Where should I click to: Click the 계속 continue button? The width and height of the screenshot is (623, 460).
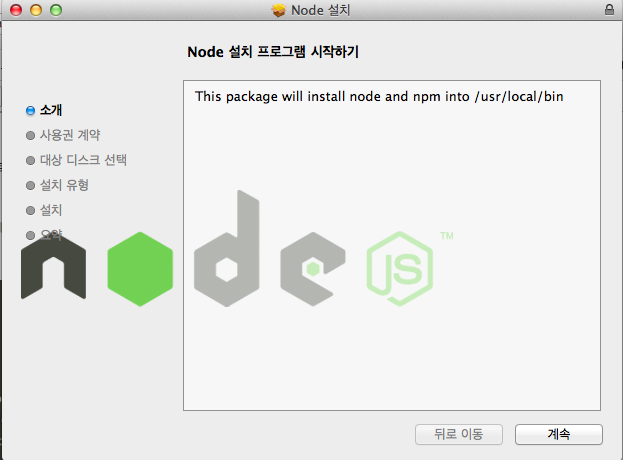(559, 434)
